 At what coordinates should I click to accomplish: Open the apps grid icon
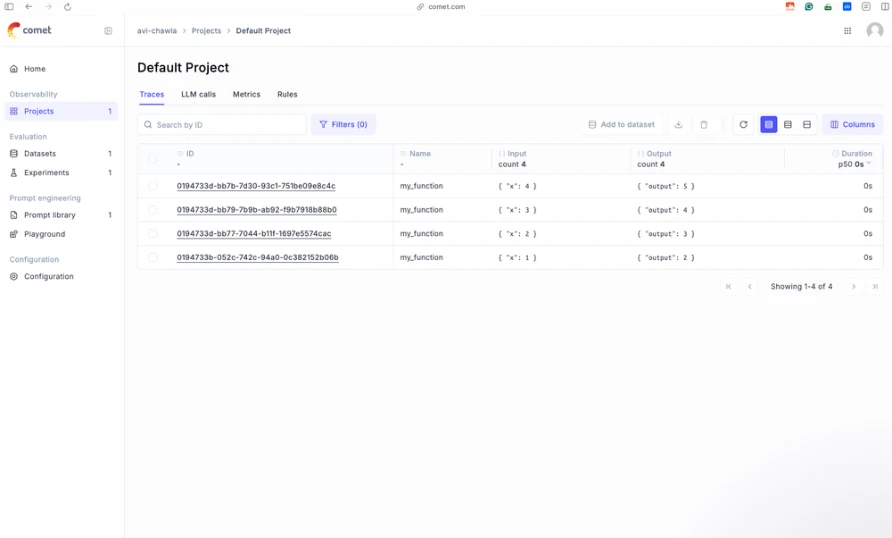[847, 31]
